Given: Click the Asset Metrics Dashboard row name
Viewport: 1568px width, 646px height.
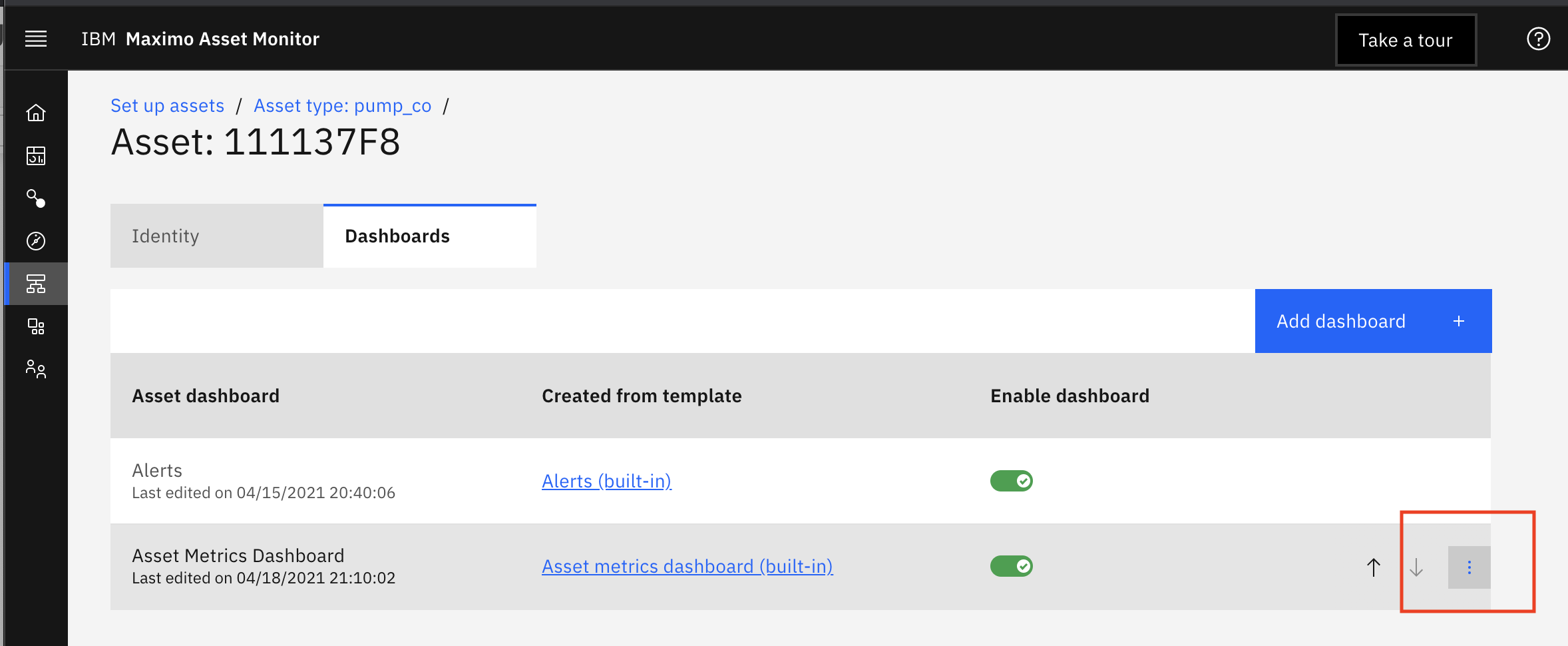Looking at the screenshot, I should point(238,555).
